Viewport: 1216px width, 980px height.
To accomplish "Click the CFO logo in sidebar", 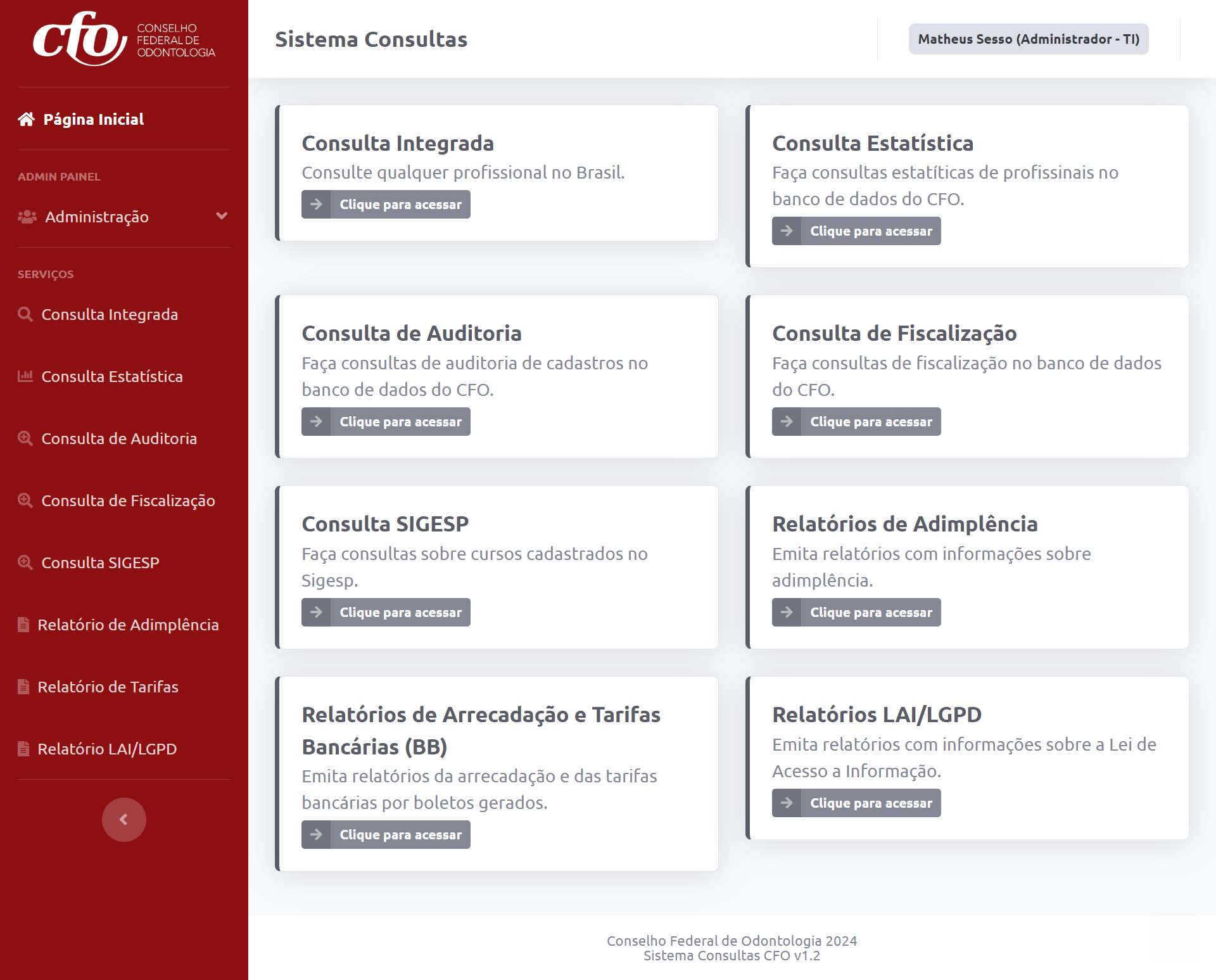I will (x=123, y=39).
